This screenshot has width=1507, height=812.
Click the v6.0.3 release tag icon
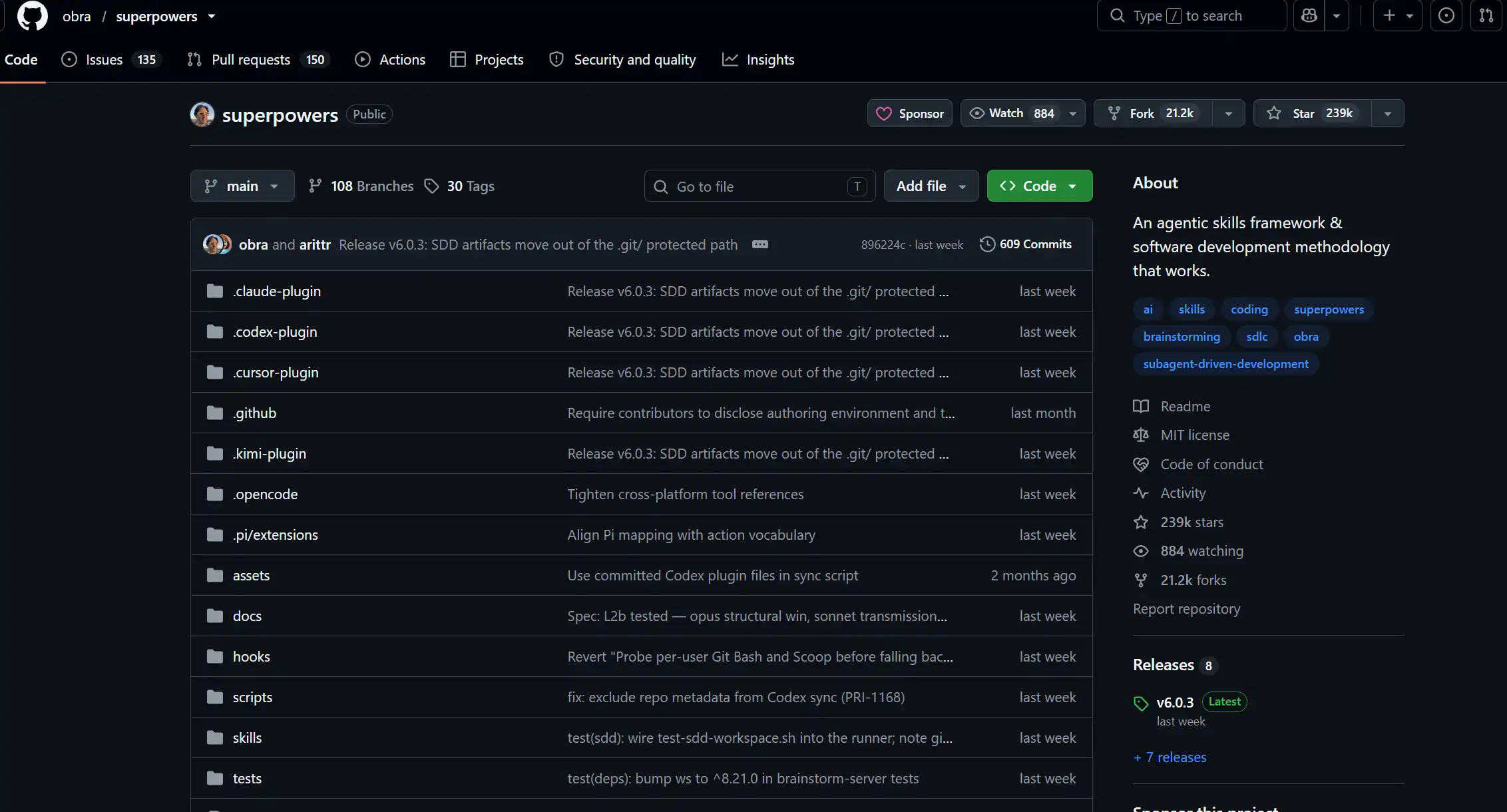[x=1141, y=703]
